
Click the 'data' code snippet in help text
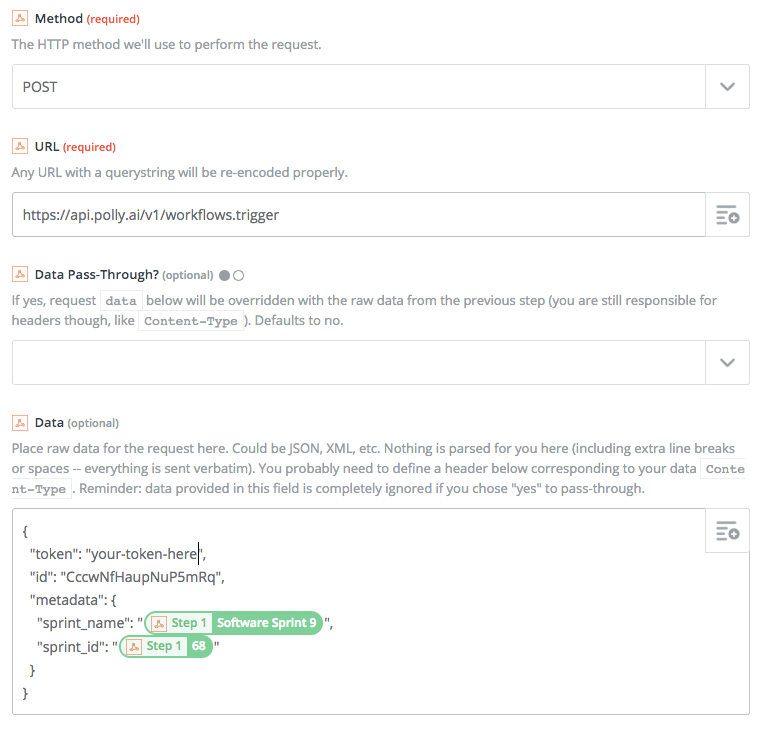121,301
